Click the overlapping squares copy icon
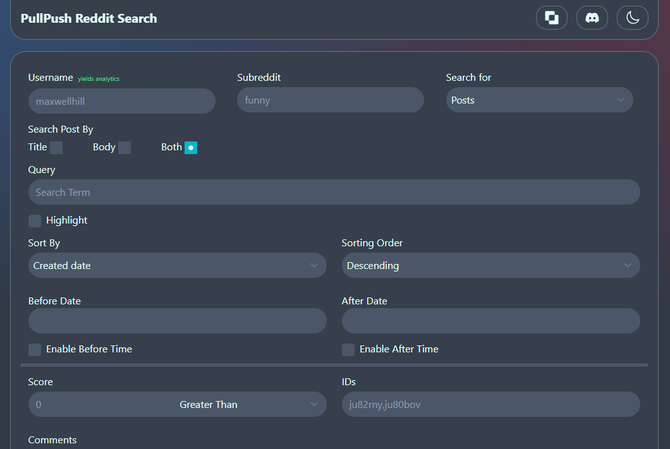 [x=551, y=18]
